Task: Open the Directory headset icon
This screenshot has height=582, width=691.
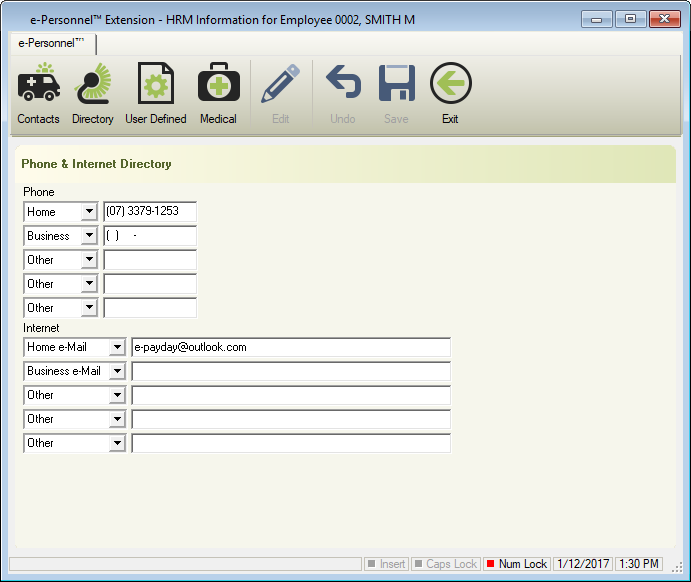Action: click(93, 83)
